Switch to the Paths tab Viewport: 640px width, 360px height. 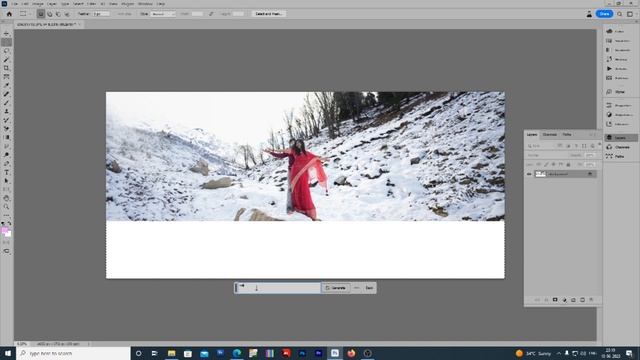pyautogui.click(x=567, y=135)
